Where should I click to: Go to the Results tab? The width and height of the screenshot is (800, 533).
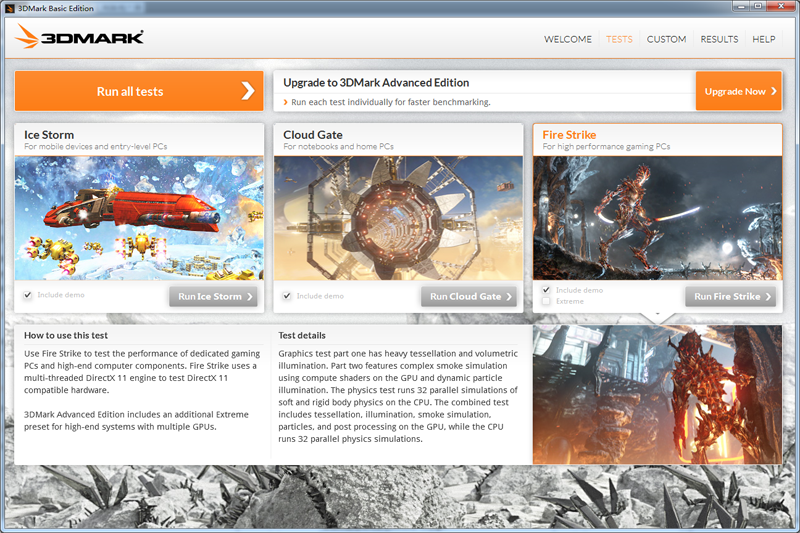(719, 40)
